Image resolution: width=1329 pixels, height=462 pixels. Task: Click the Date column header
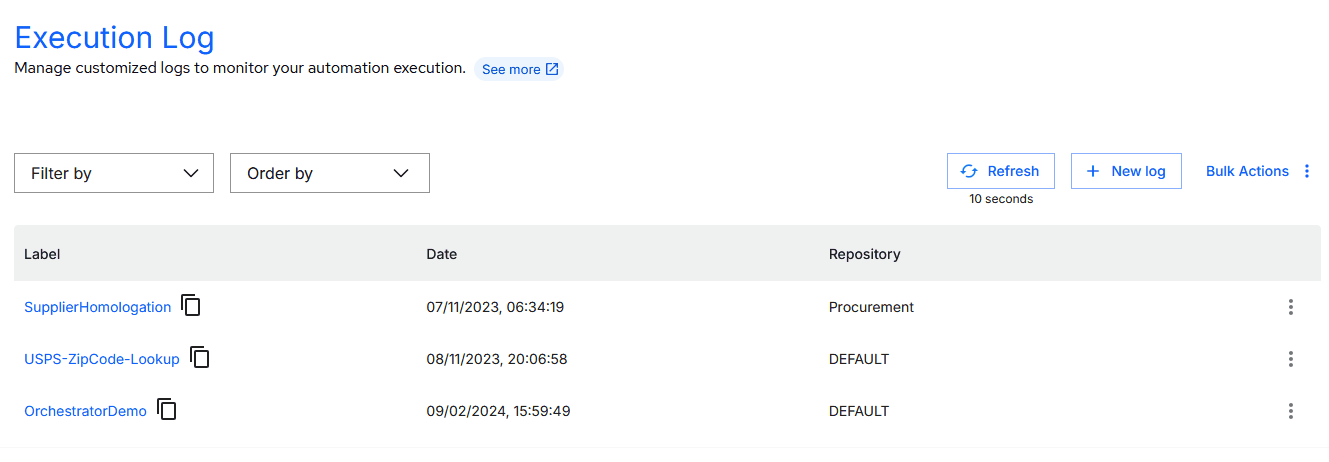coord(441,254)
